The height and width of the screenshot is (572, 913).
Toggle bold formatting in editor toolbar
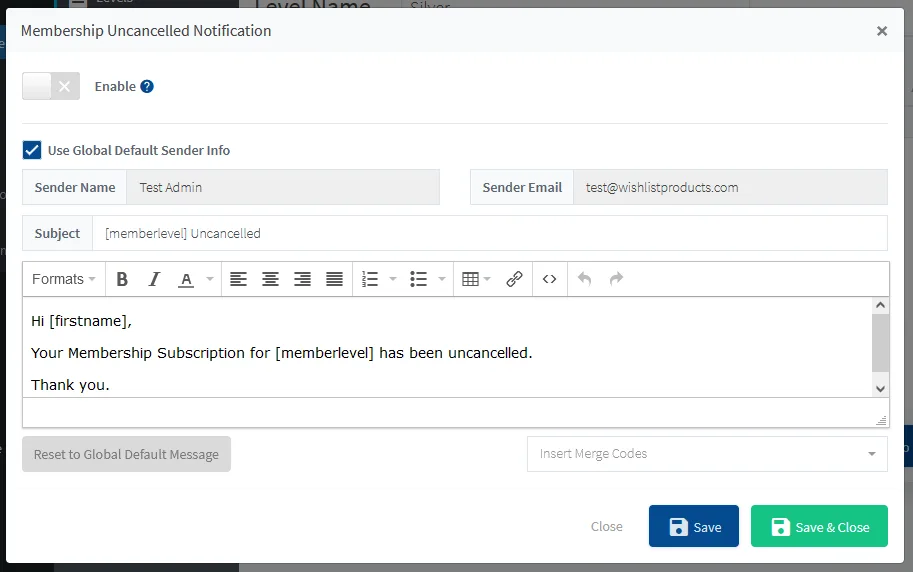122,279
